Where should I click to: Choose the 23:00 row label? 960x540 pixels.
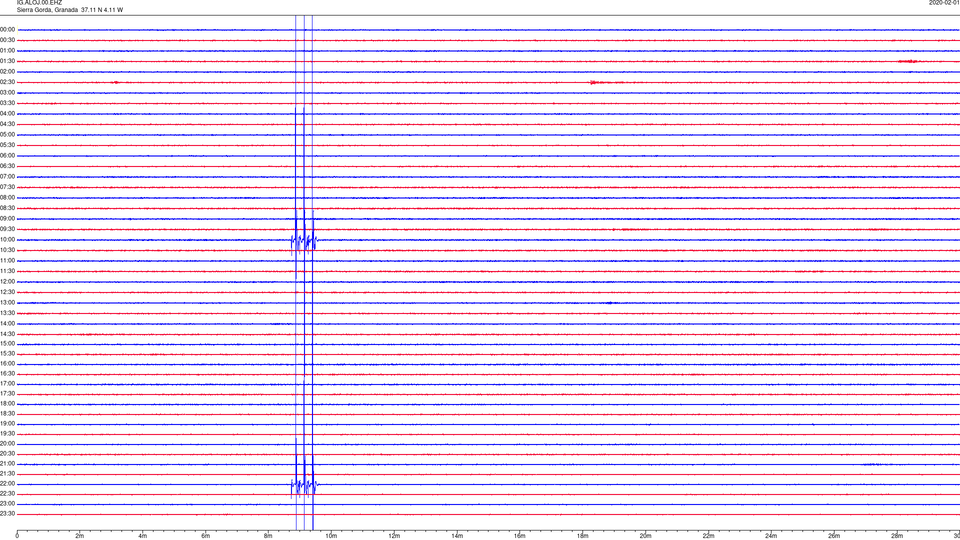(x=7, y=504)
